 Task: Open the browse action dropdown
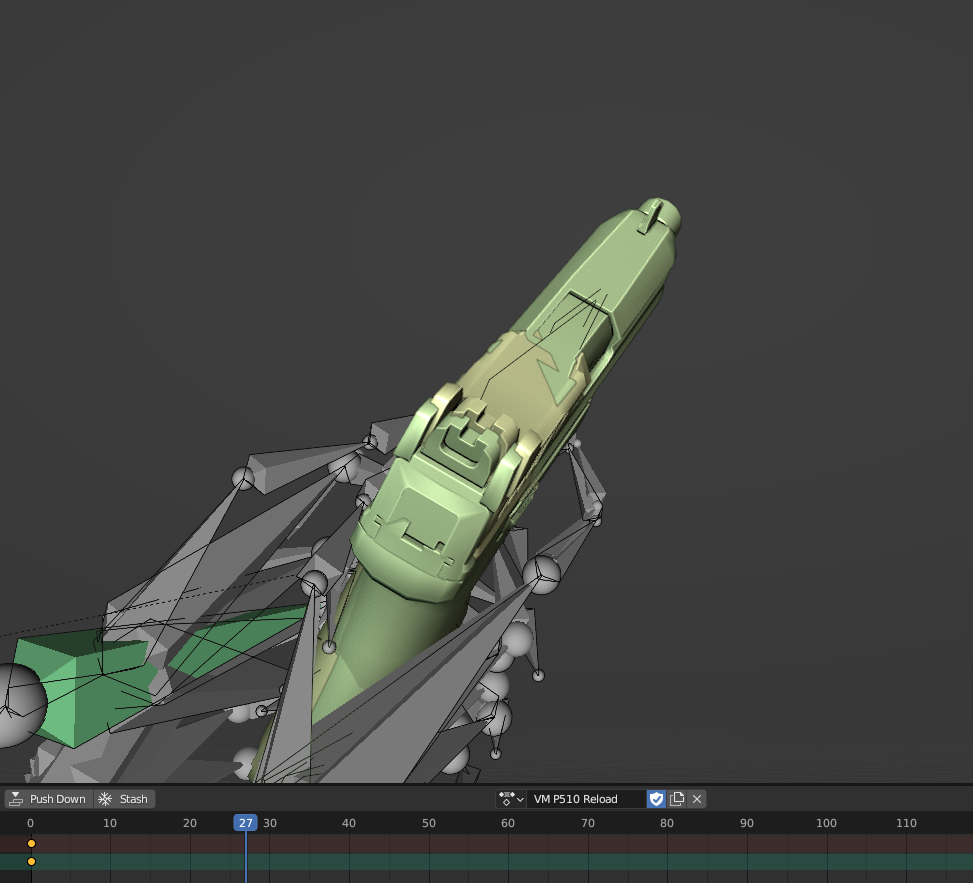tap(510, 798)
